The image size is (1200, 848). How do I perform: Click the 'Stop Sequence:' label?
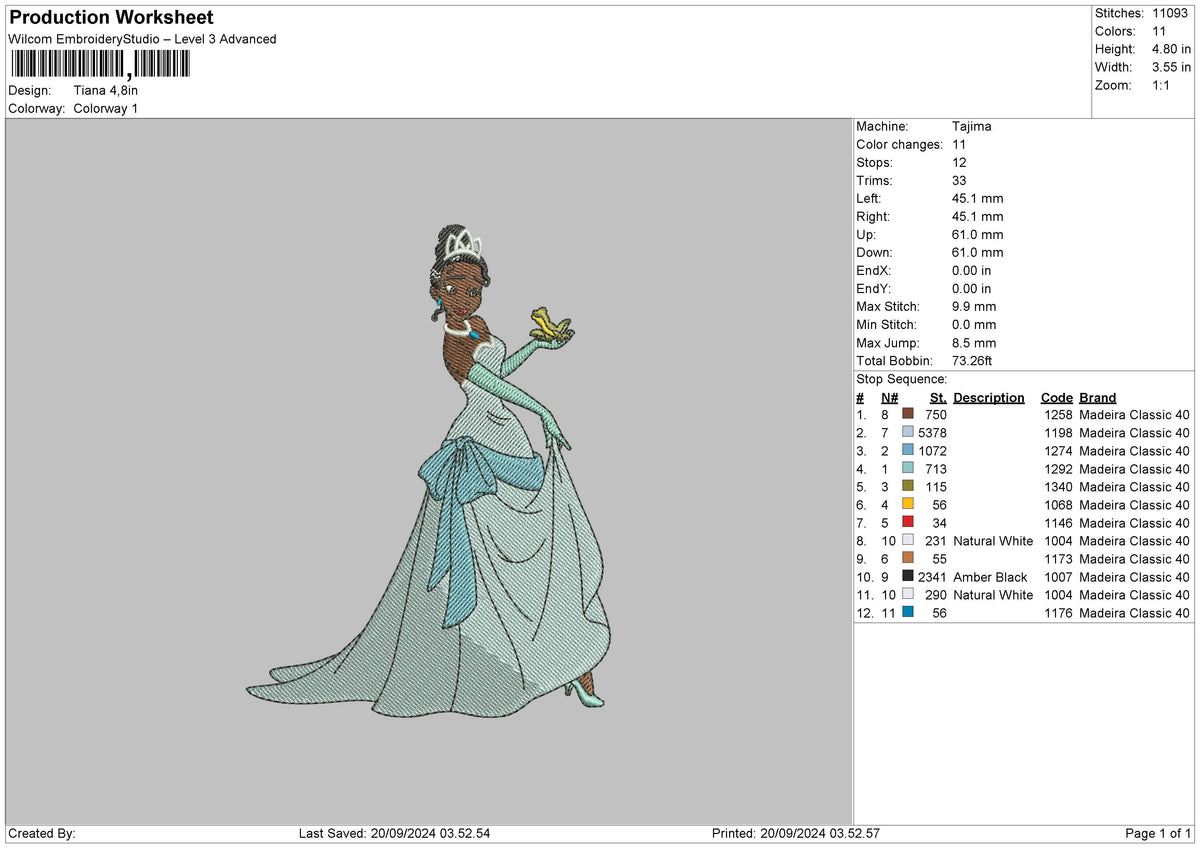pos(901,379)
